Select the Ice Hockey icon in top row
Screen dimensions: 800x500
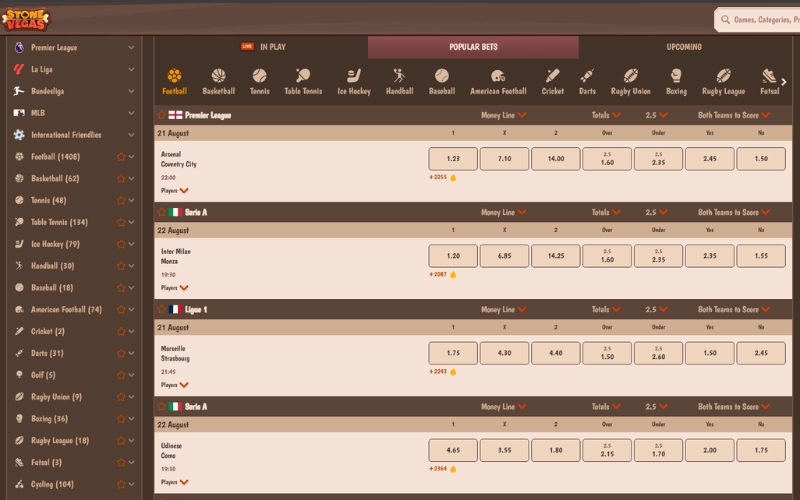354,76
